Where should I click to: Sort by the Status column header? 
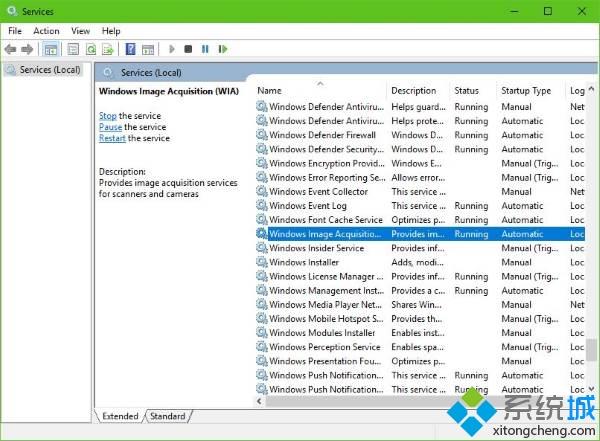[x=473, y=91]
